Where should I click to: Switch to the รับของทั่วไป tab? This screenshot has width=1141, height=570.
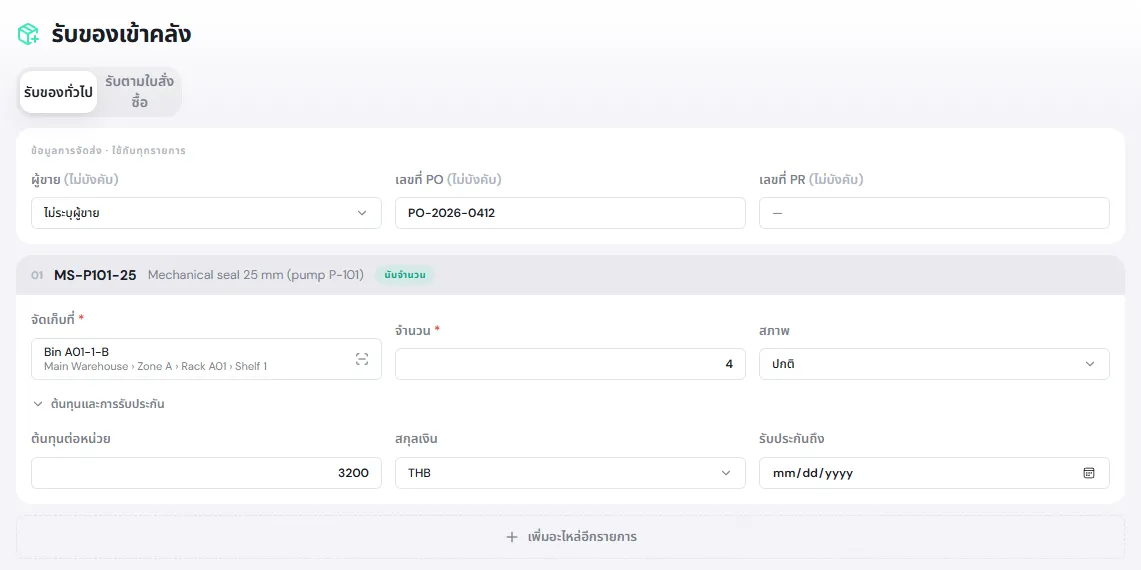(58, 92)
